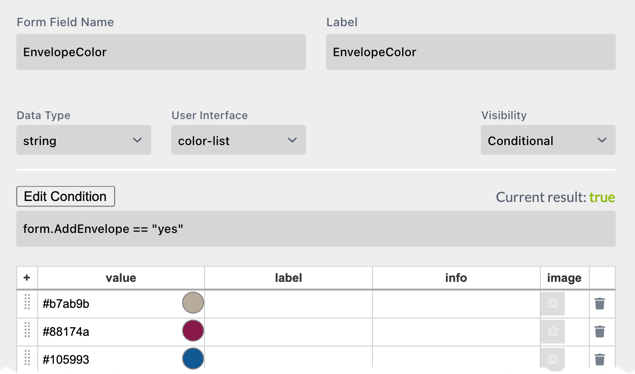
Task: Click the value column header
Action: [x=121, y=278]
